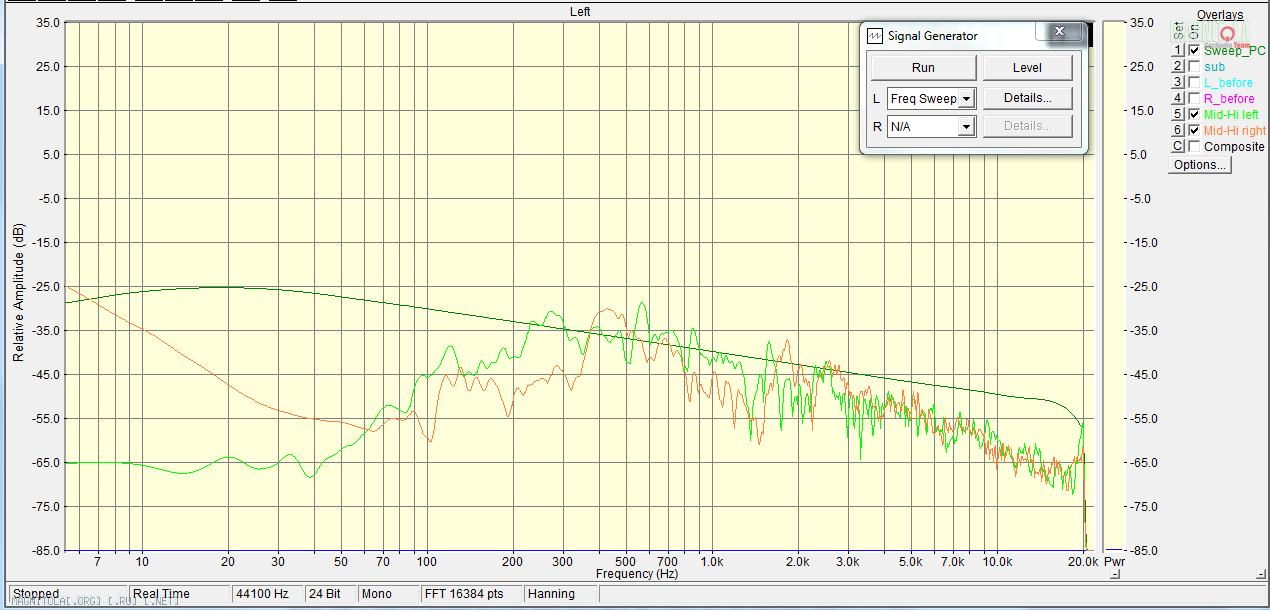The height and width of the screenshot is (610, 1270).
Task: Enable the sub overlay checkbox
Action: [1194, 67]
